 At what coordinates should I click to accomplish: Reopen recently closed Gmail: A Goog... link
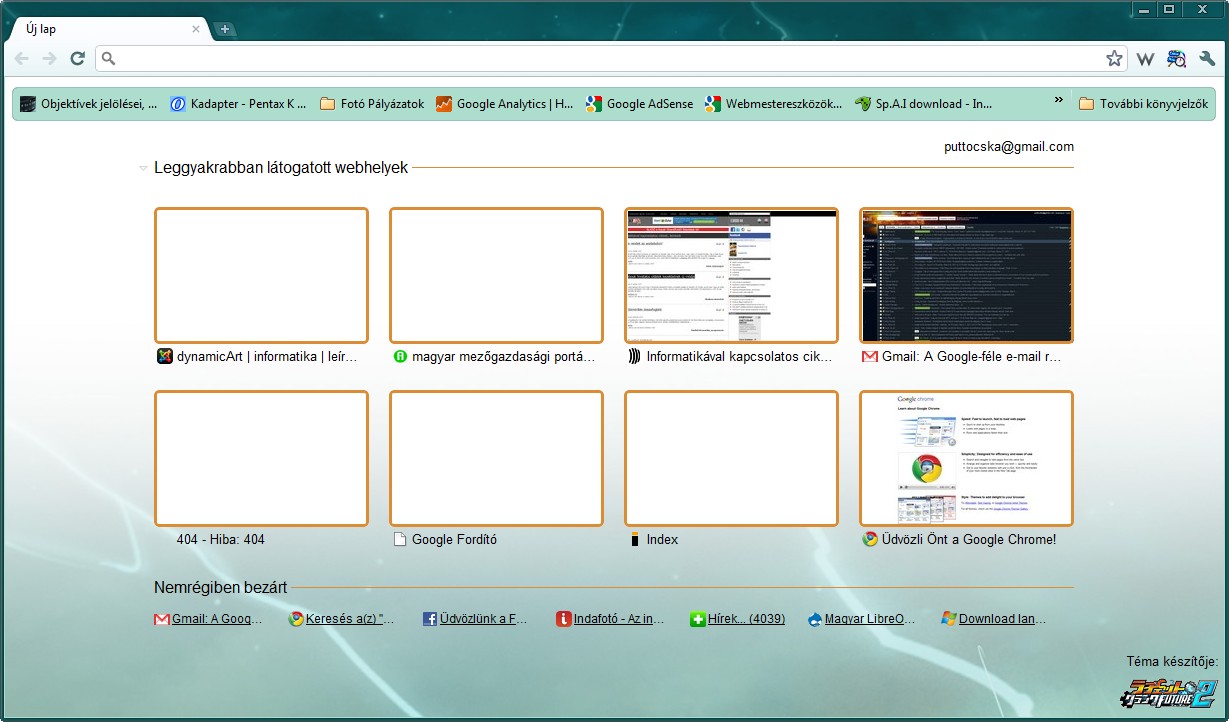(217, 619)
